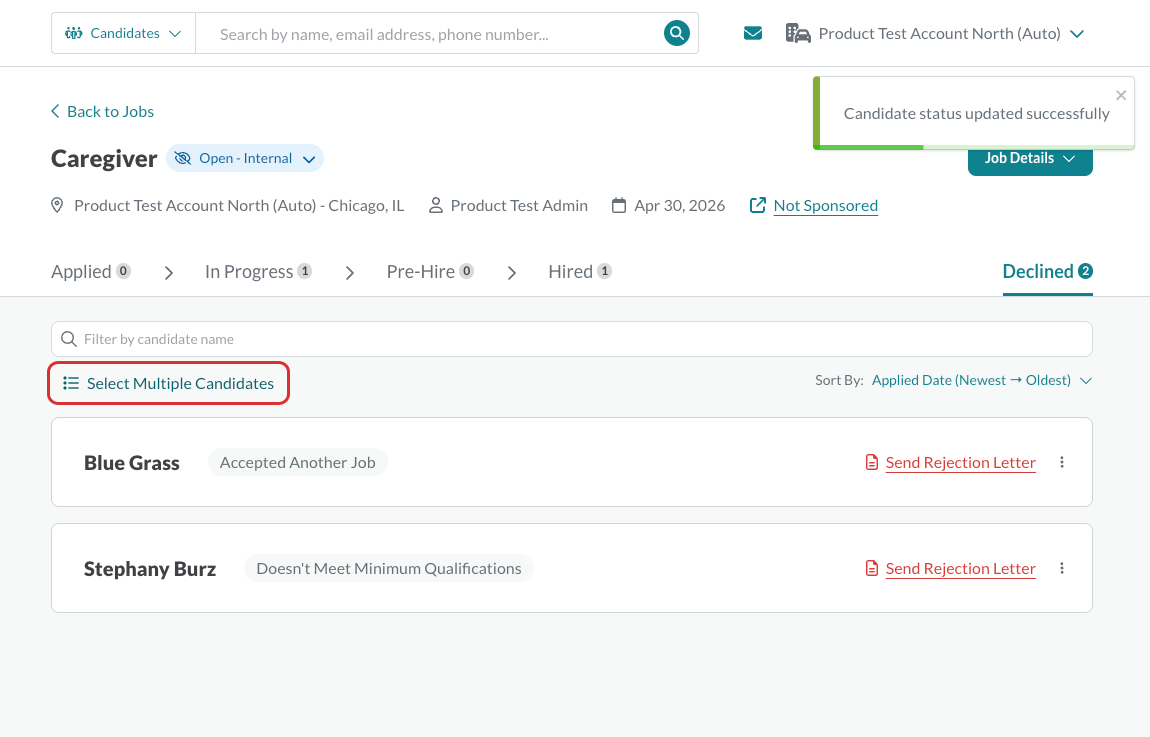This screenshot has width=1150, height=737.
Task: Click the building and car account icon
Action: click(x=798, y=33)
